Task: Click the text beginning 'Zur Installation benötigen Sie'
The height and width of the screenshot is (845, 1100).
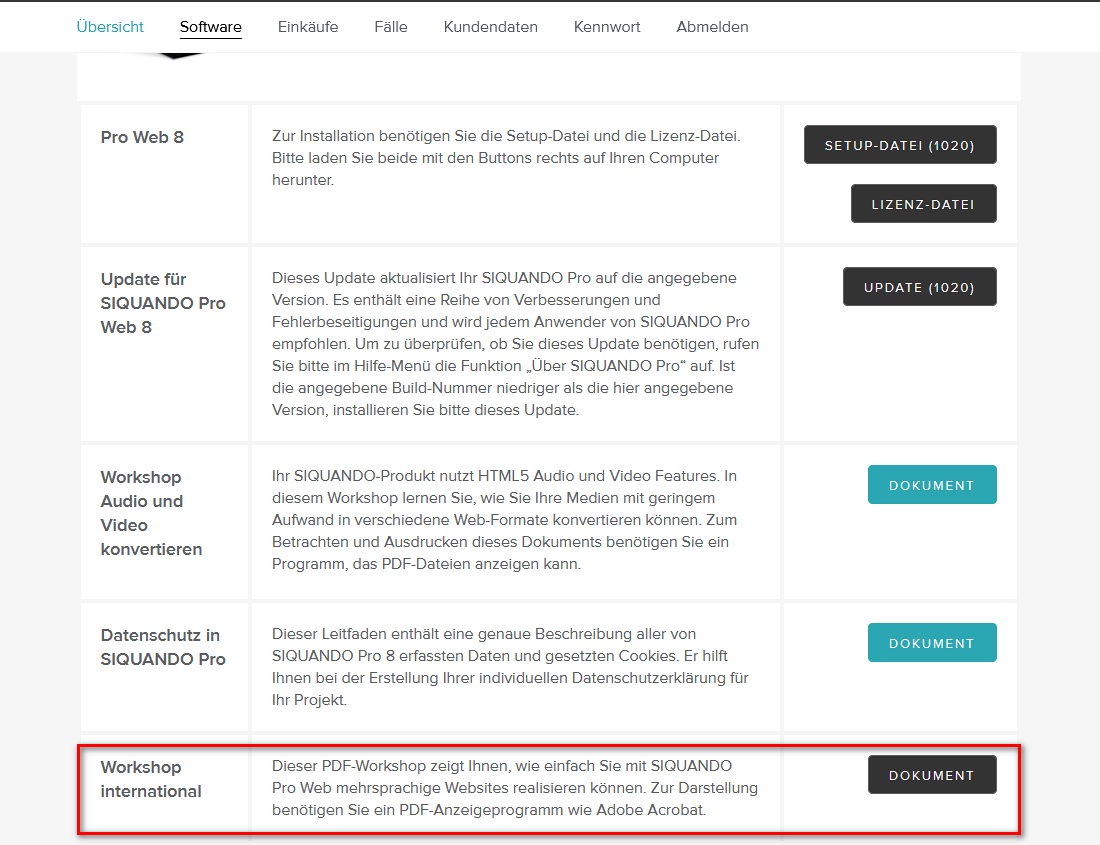Action: pyautogui.click(x=507, y=158)
